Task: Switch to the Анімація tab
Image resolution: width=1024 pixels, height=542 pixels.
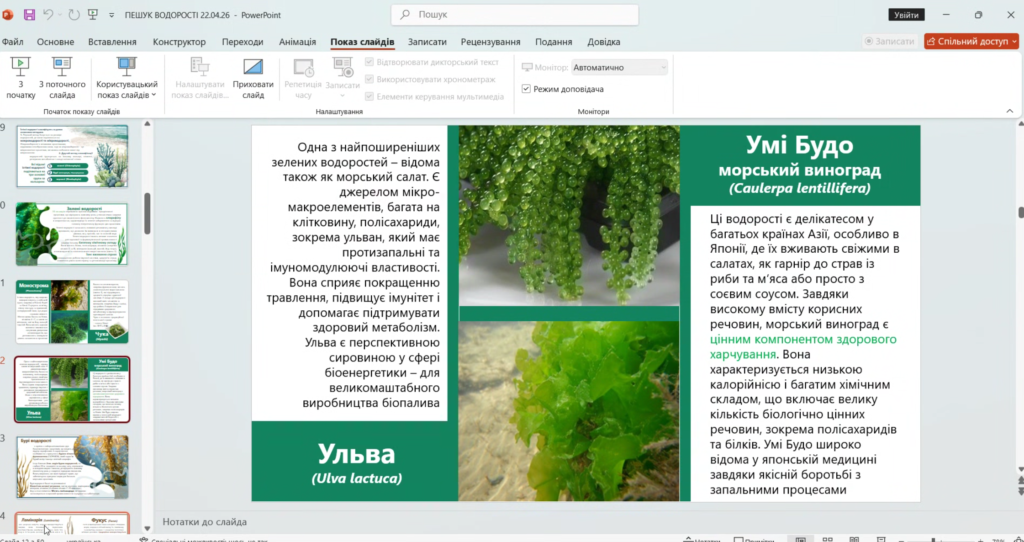Action: tap(297, 42)
